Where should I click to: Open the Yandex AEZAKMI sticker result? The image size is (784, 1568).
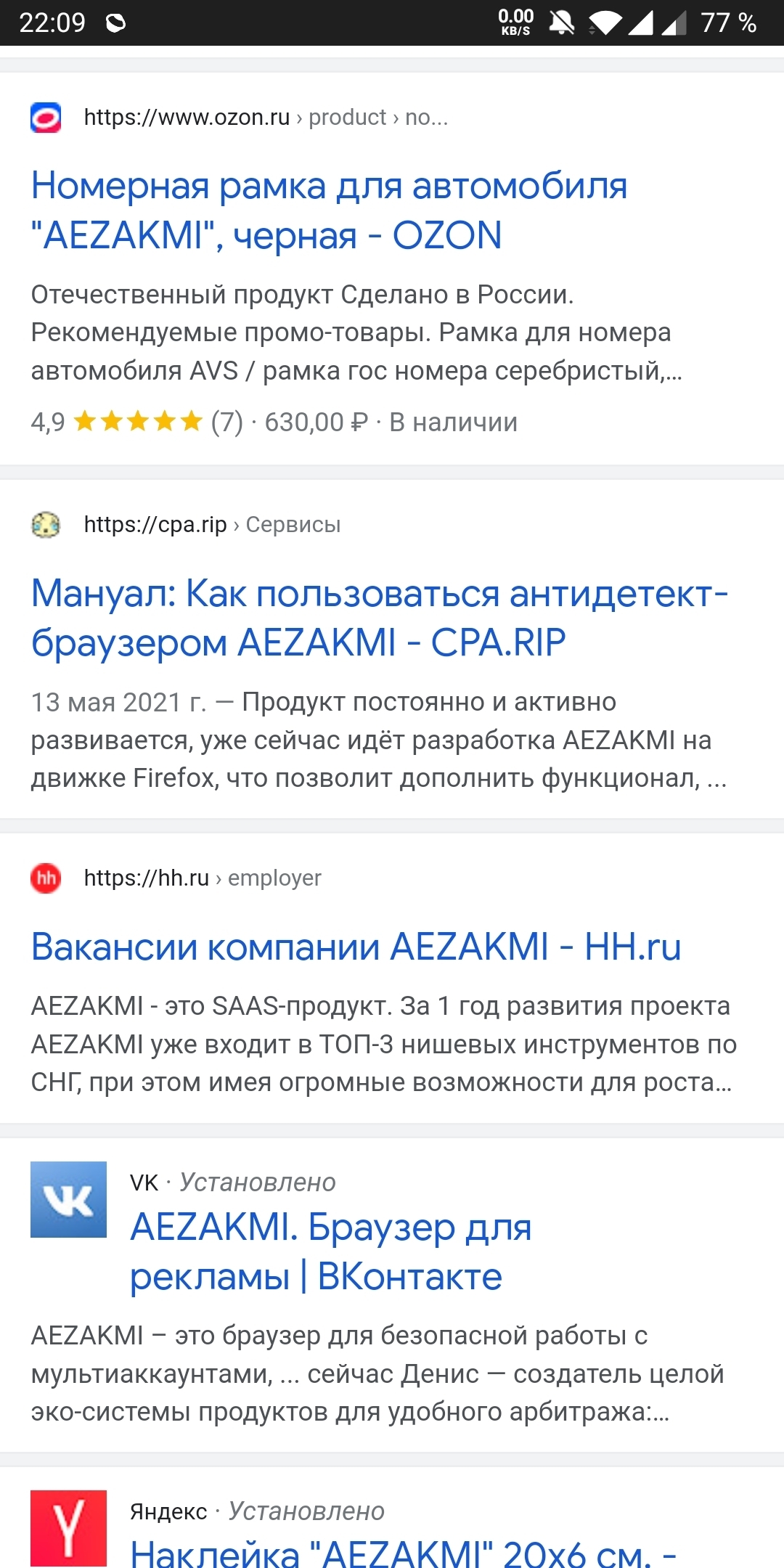pyautogui.click(x=403, y=1553)
